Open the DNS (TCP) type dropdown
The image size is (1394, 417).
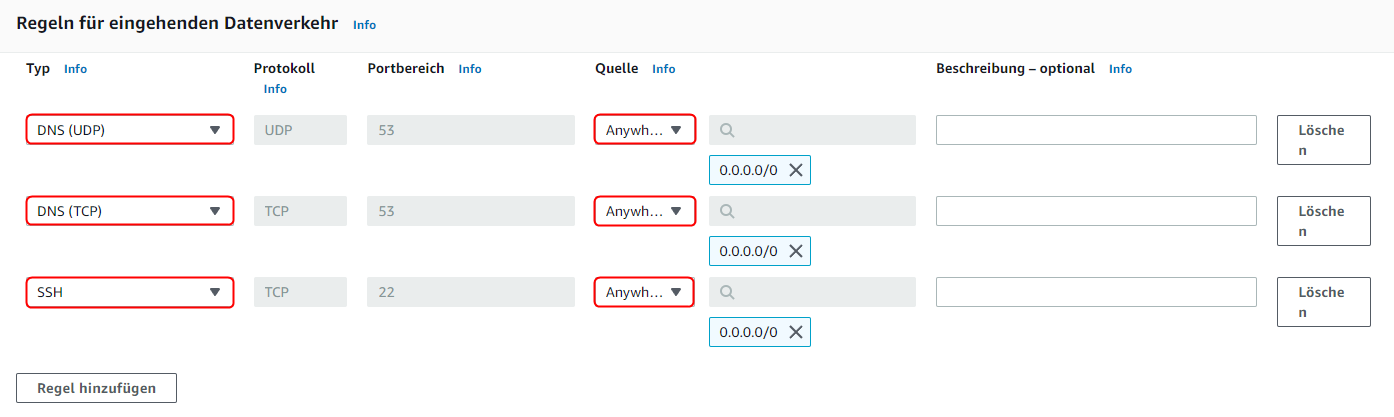click(130, 211)
